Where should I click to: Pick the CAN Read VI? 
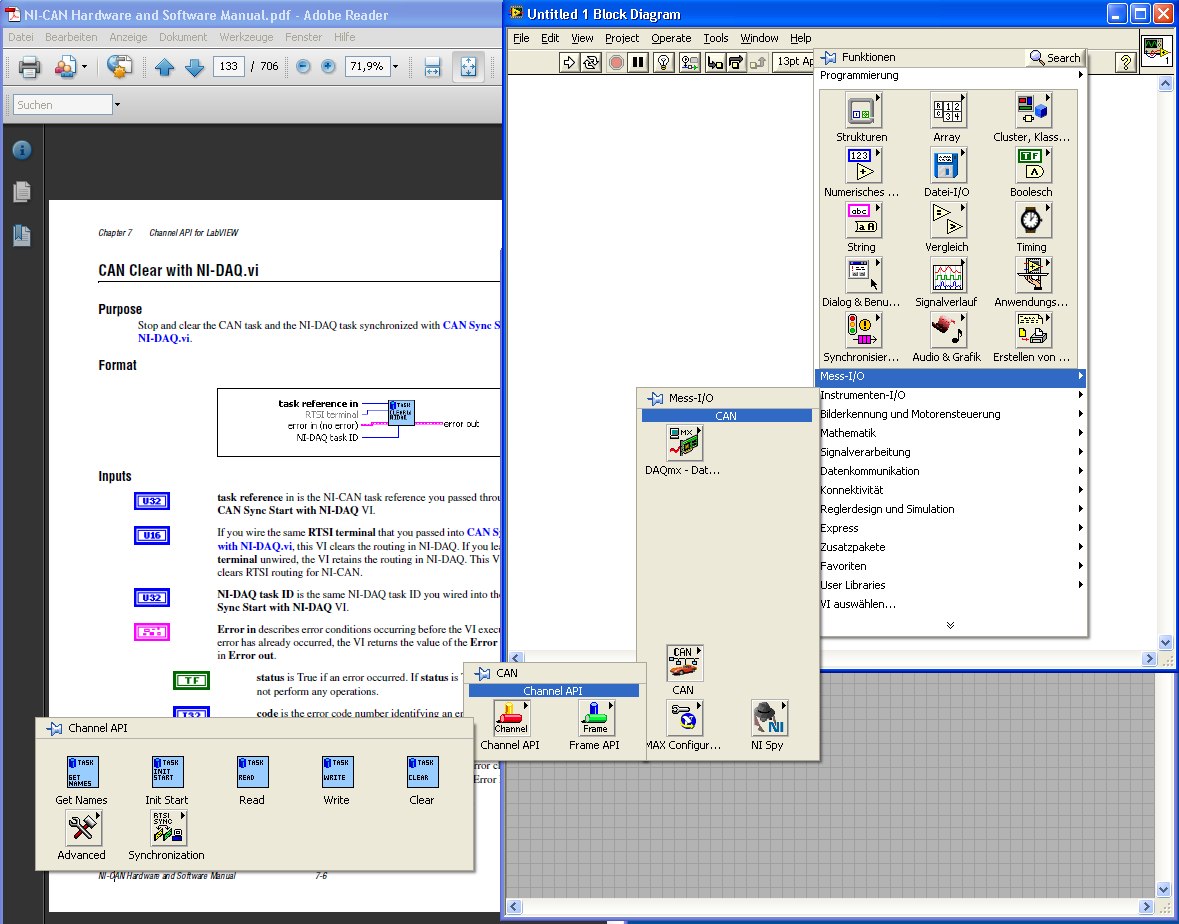coord(252,773)
